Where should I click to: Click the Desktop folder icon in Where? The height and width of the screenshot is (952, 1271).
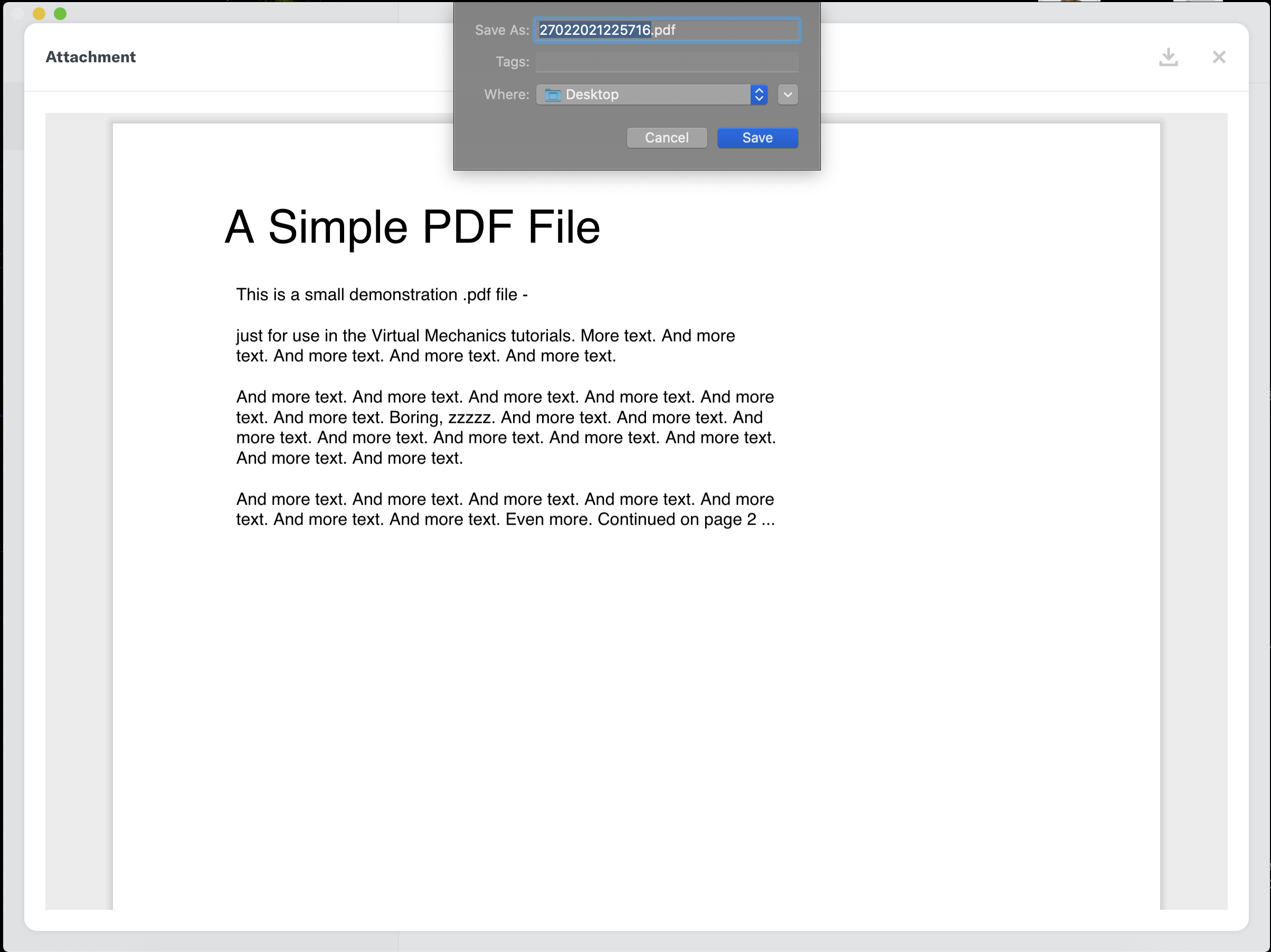[552, 95]
